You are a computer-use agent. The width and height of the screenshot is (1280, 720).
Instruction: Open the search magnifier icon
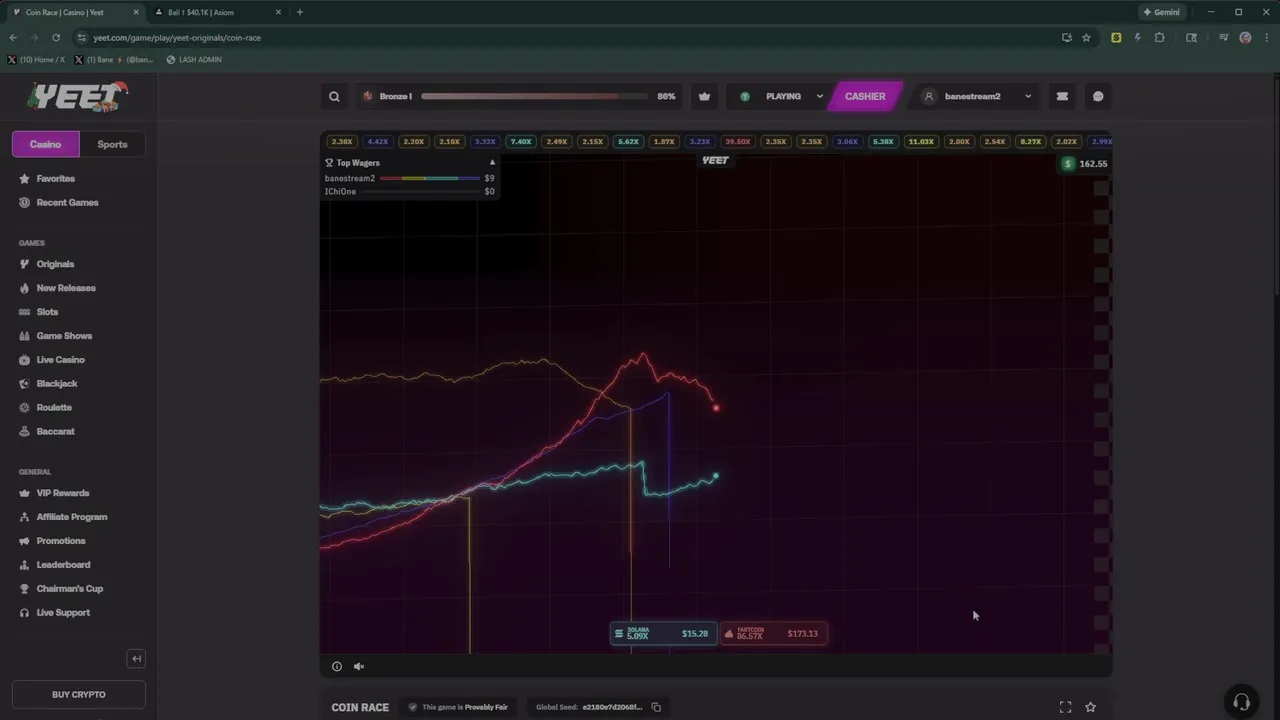click(x=334, y=97)
